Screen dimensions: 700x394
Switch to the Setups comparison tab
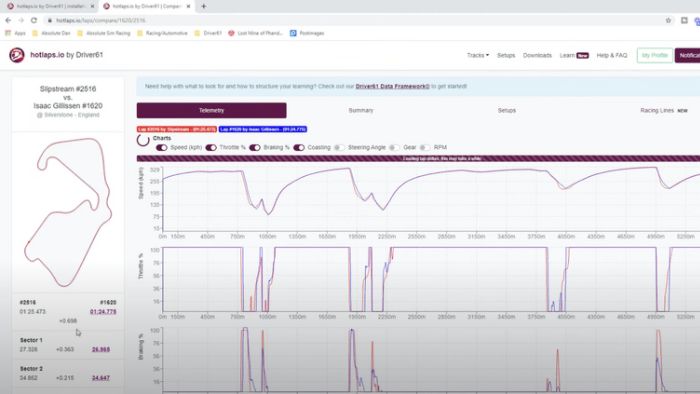[507, 110]
